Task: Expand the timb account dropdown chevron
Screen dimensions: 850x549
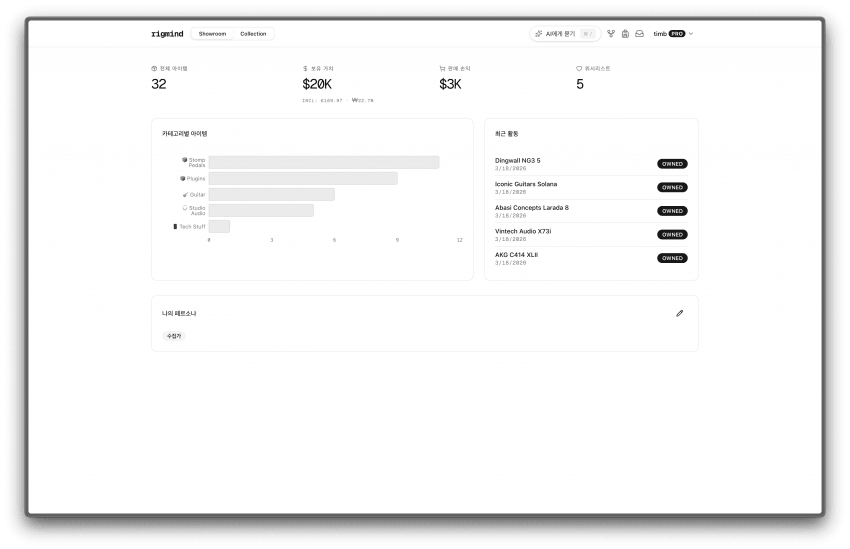Action: (691, 34)
